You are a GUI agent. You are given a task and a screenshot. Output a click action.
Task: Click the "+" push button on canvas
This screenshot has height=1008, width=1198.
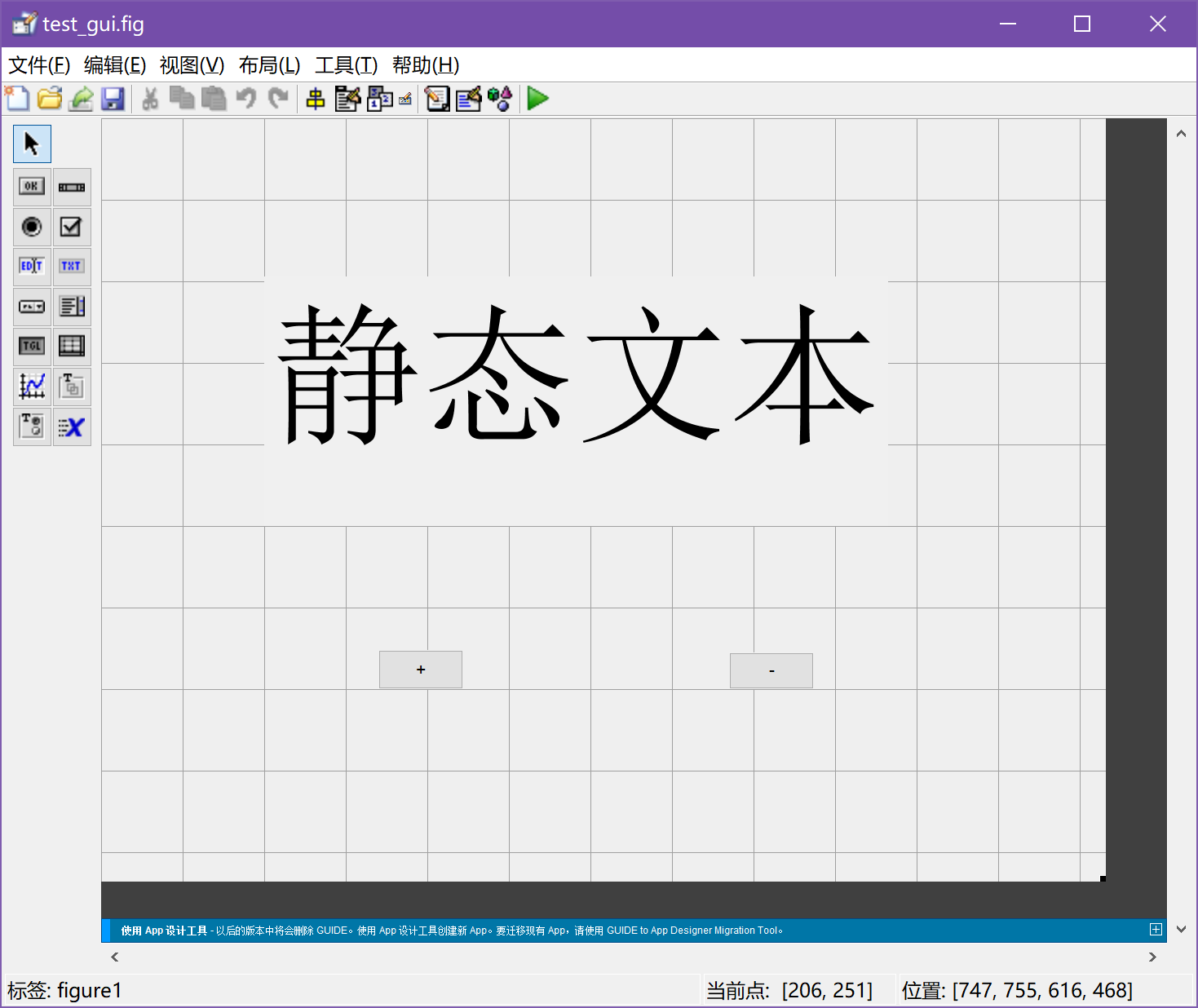pyautogui.click(x=421, y=670)
